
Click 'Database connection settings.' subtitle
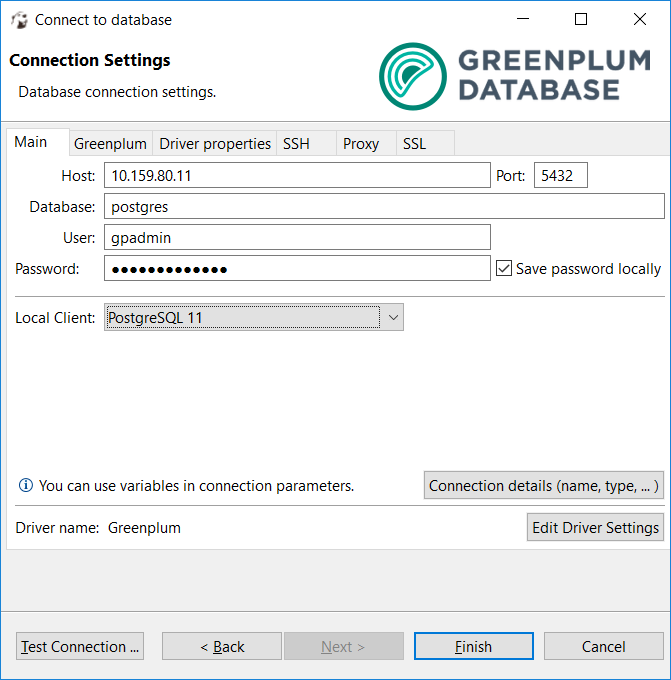coord(117,92)
